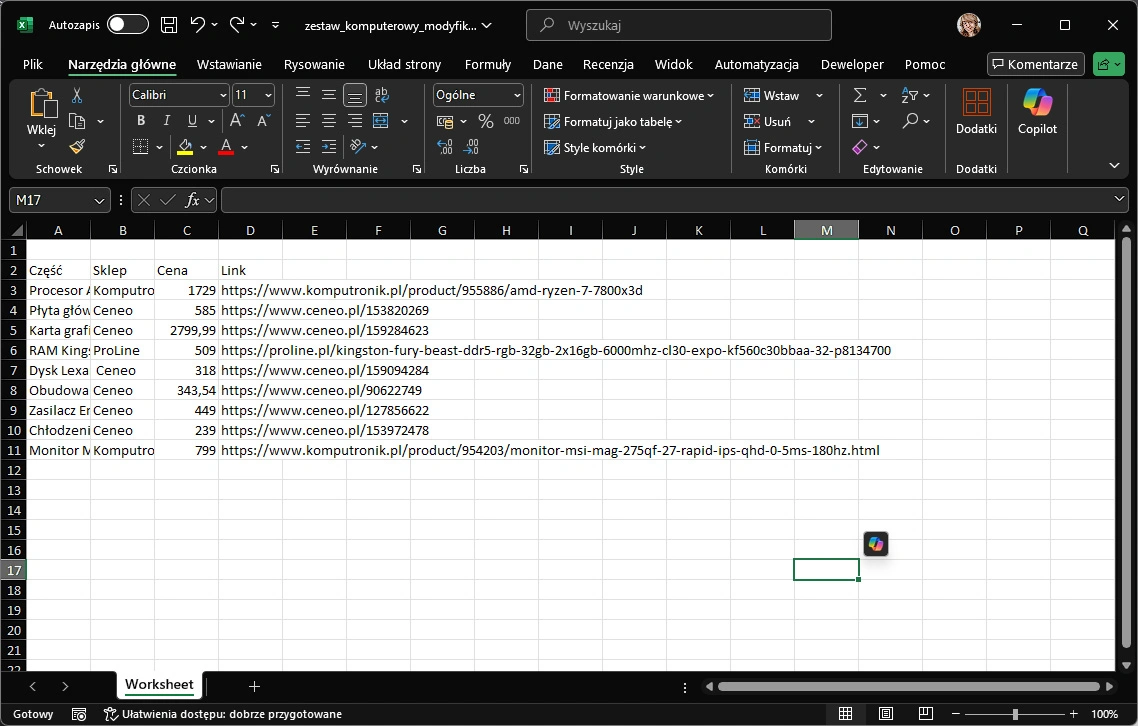Viewport: 1138px width, 726px height.
Task: Decrease the cell indent
Action: [x=303, y=147]
